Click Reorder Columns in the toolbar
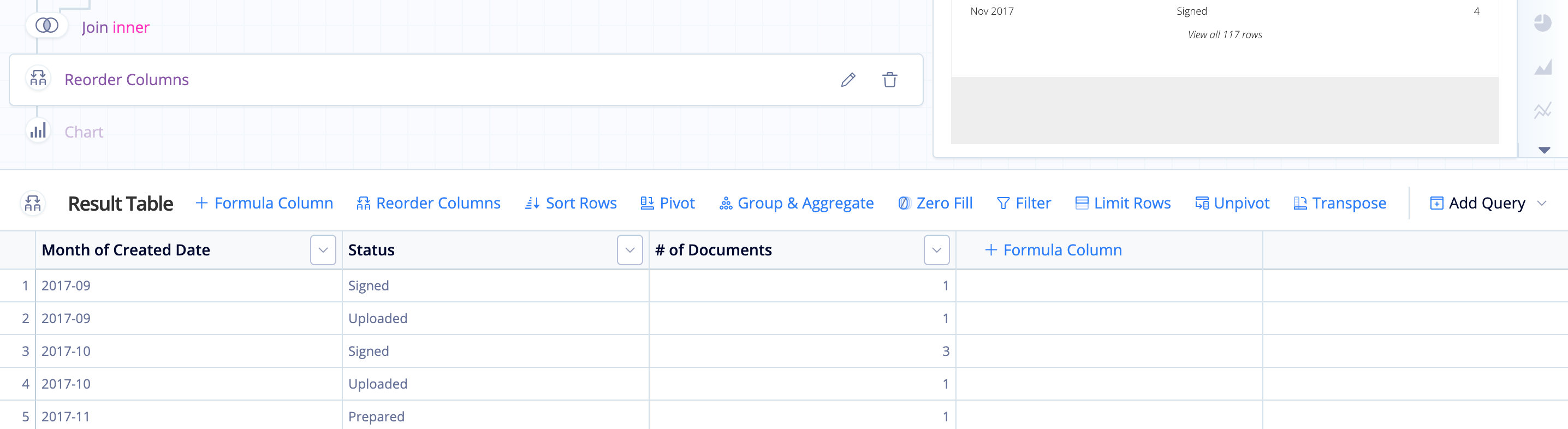This screenshot has width=1568, height=429. coord(429,203)
